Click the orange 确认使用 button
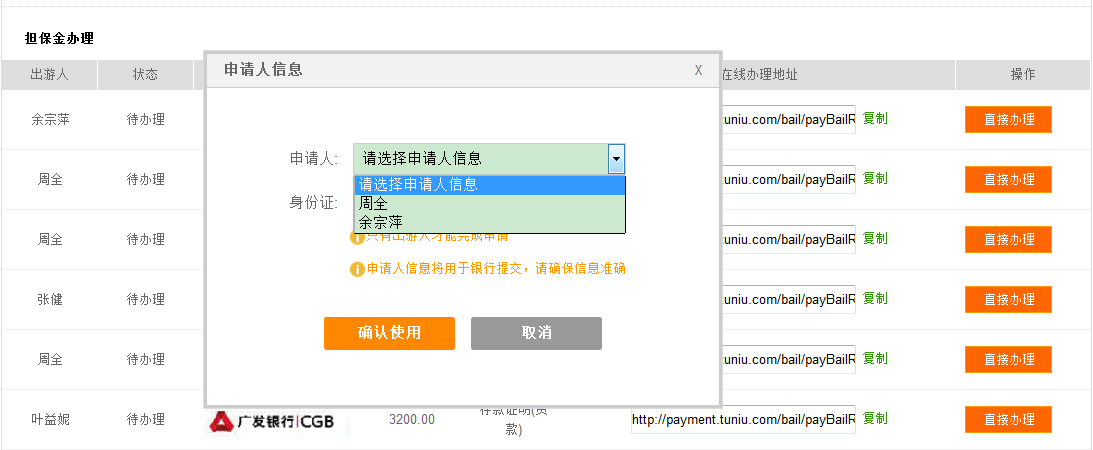Image resolution: width=1093 pixels, height=450 pixels. point(389,333)
